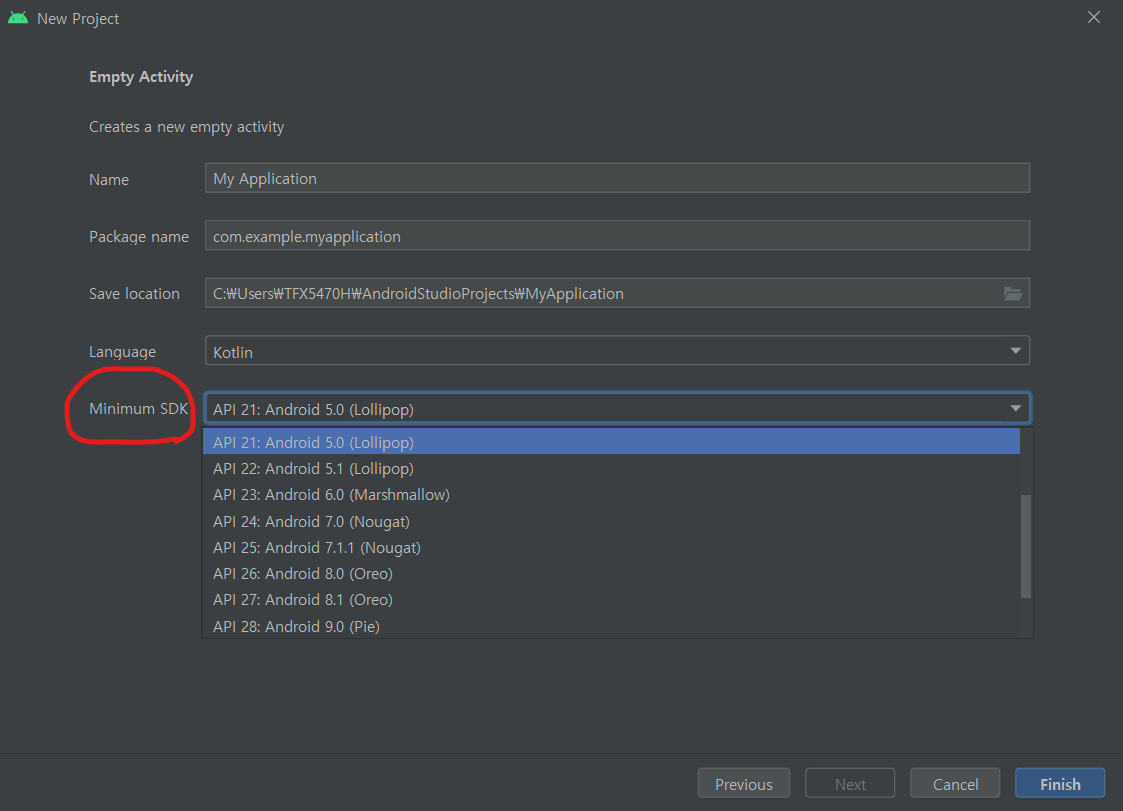Click the Finish button
This screenshot has width=1123, height=811.
coord(1059,784)
